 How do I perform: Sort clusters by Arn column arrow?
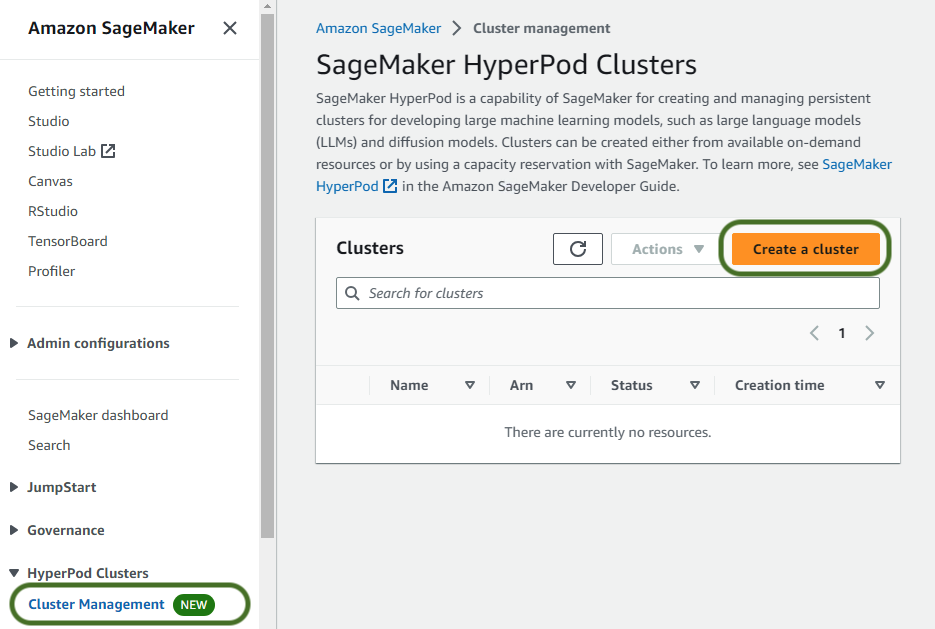pos(571,385)
